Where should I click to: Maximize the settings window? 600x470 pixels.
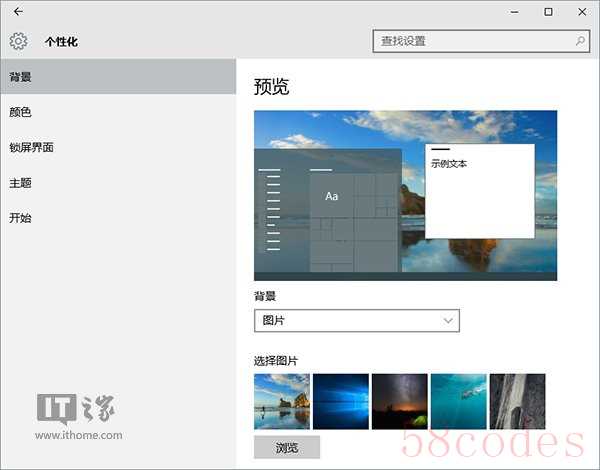548,12
